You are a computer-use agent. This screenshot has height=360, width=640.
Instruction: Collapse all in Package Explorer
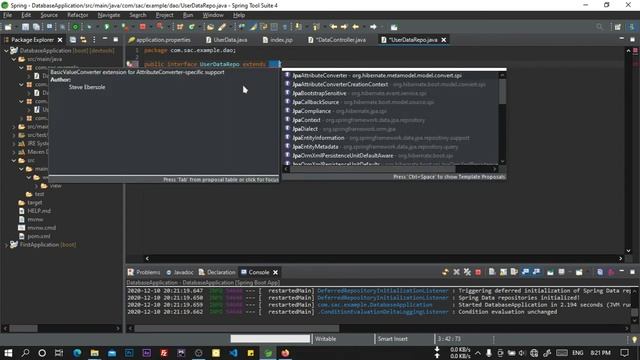73,40
